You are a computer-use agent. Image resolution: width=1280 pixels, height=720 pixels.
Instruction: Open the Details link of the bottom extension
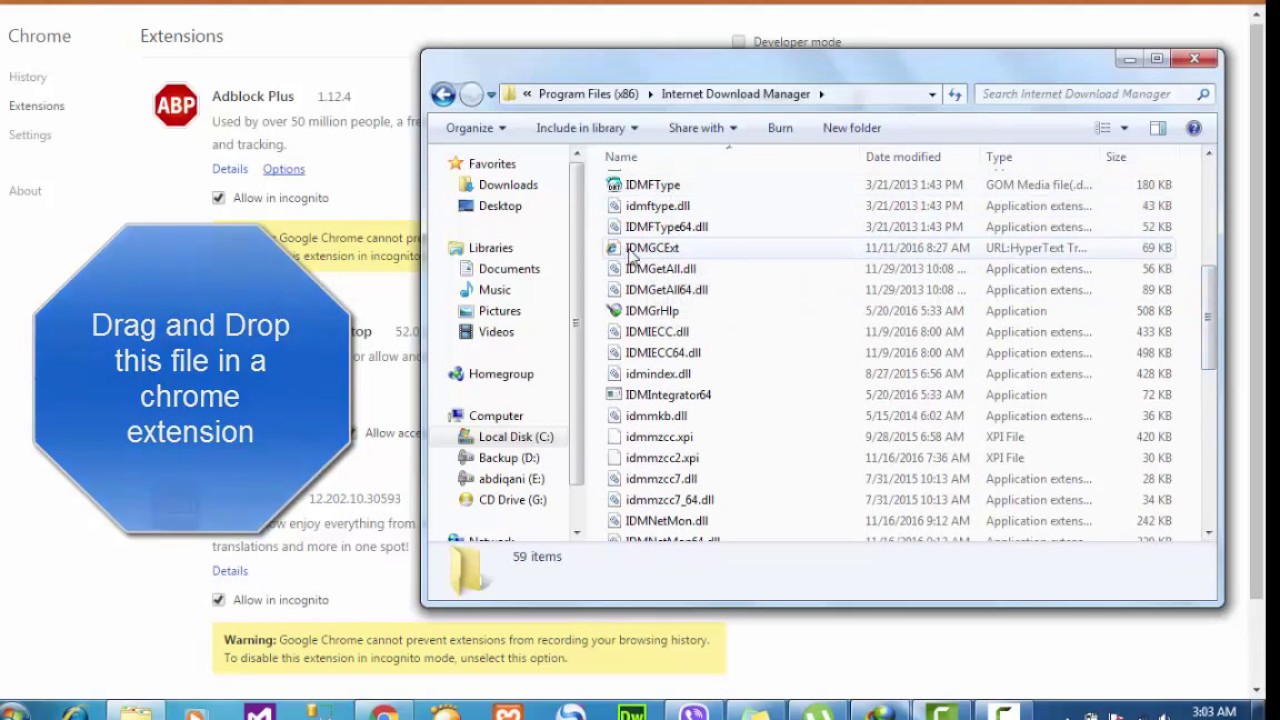tap(230, 571)
